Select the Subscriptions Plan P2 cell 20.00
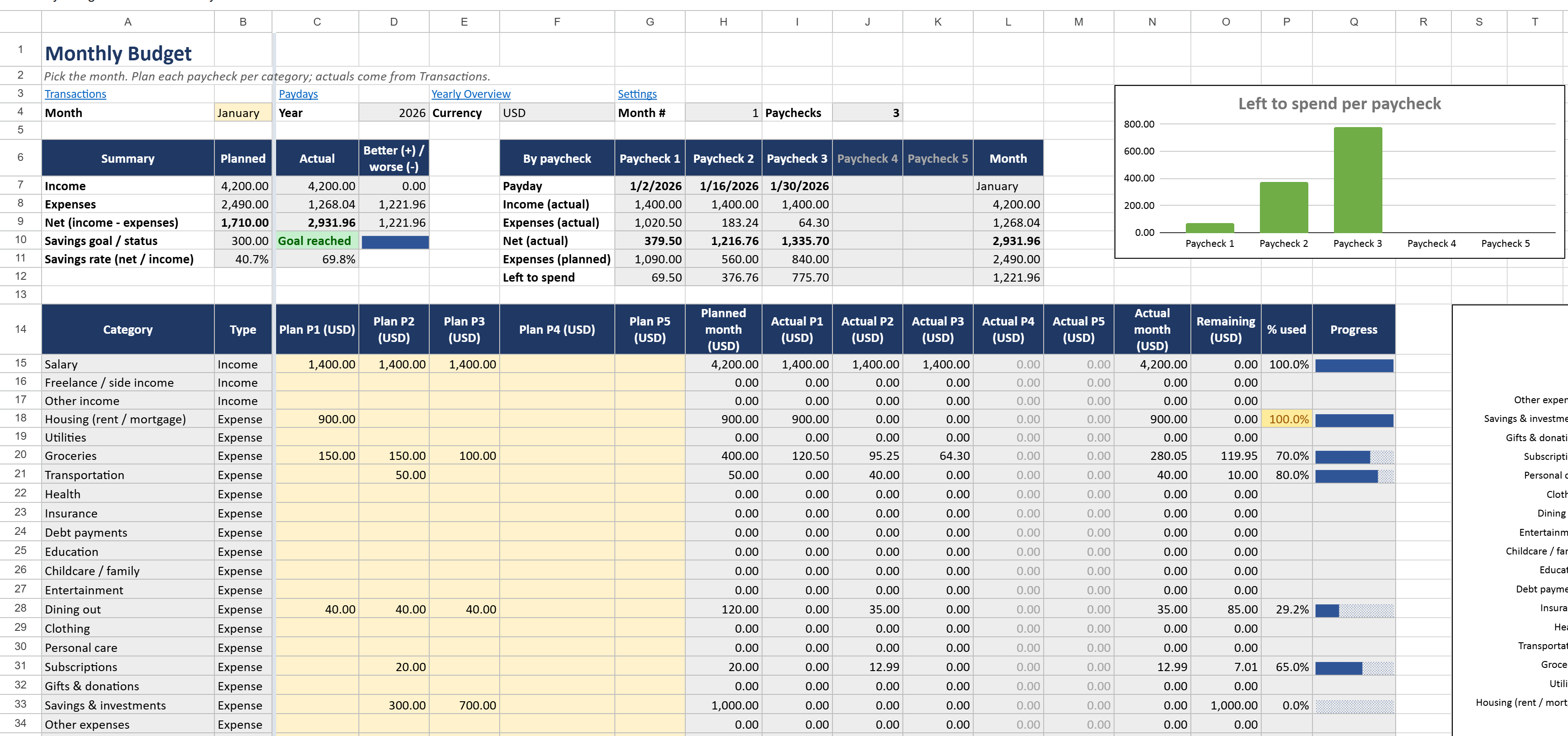1568x736 pixels. tap(394, 667)
